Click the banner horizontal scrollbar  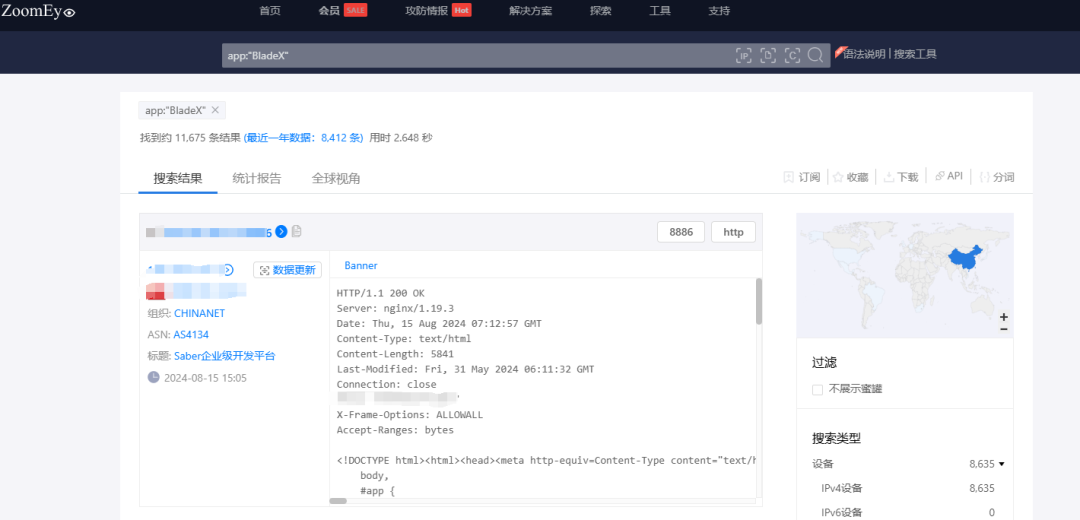(x=338, y=501)
